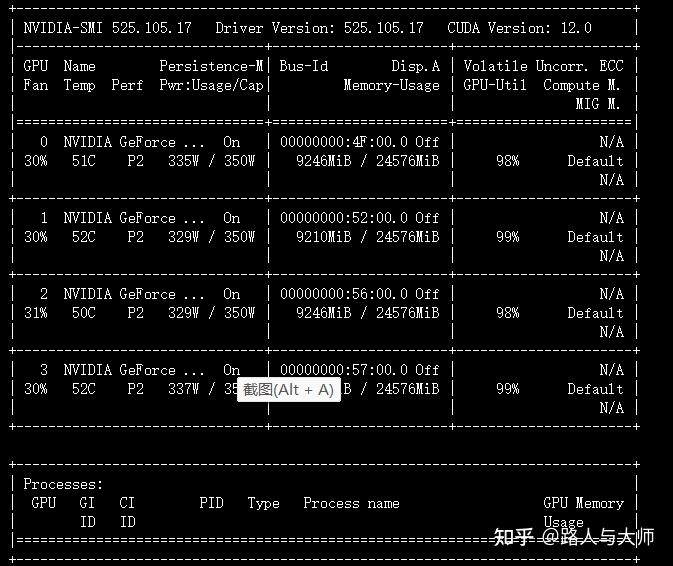Click the Driver Version: 525.105.17 text
Image resolution: width=673 pixels, height=566 pixels.
click(x=319, y=28)
